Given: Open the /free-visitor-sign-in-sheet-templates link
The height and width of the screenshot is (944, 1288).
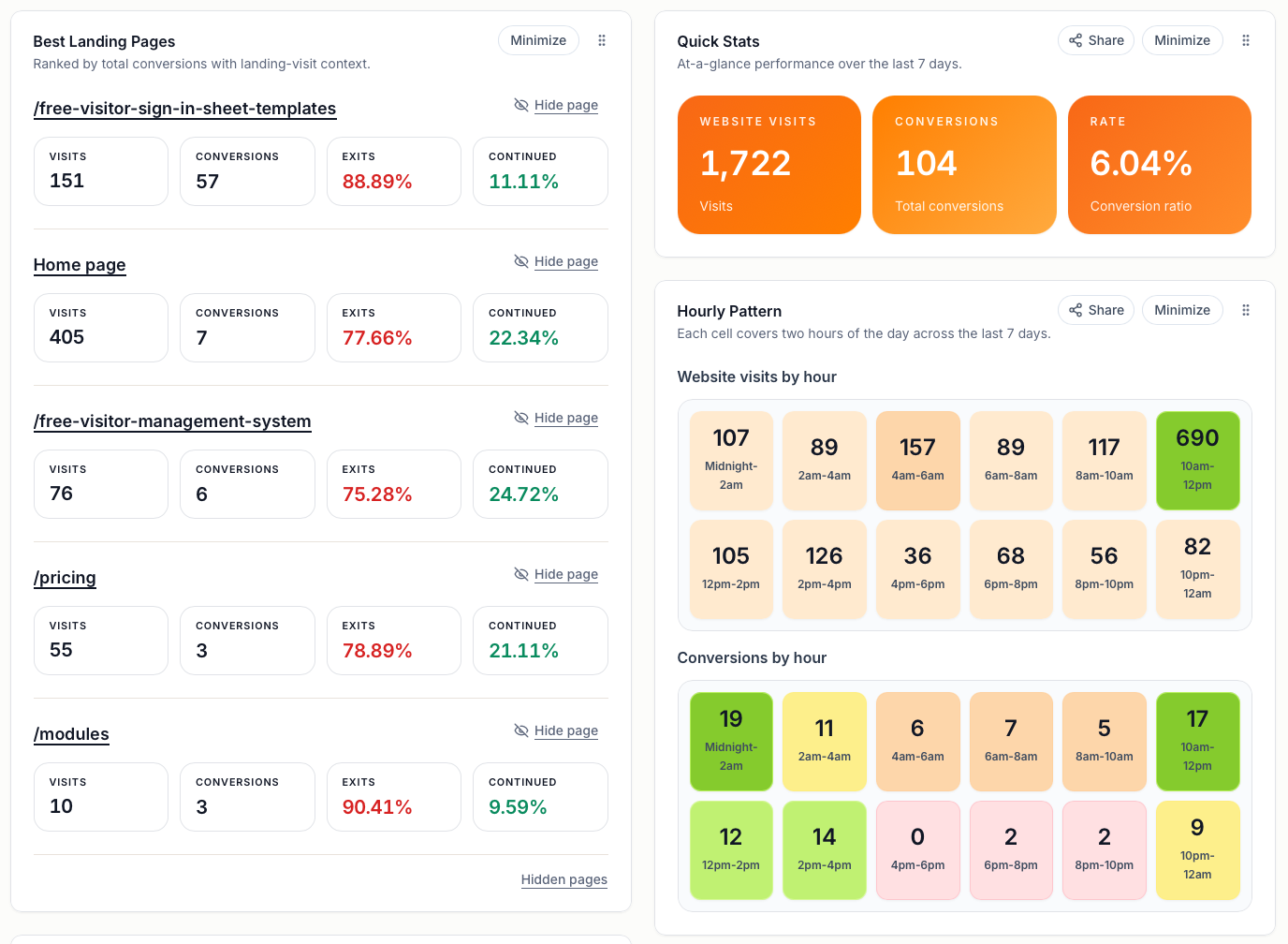Looking at the screenshot, I should tap(184, 109).
